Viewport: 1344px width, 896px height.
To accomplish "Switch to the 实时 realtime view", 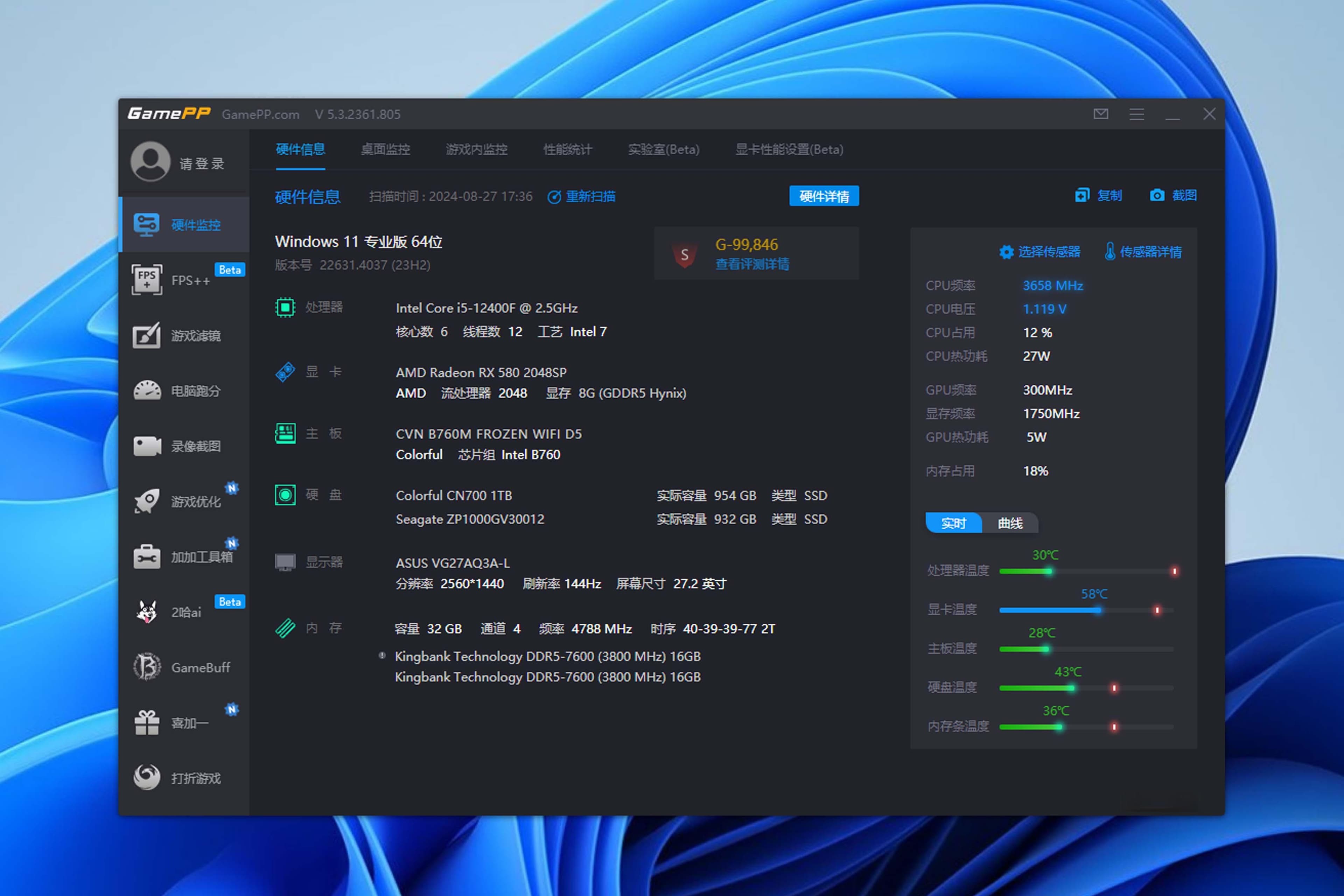I will point(953,523).
